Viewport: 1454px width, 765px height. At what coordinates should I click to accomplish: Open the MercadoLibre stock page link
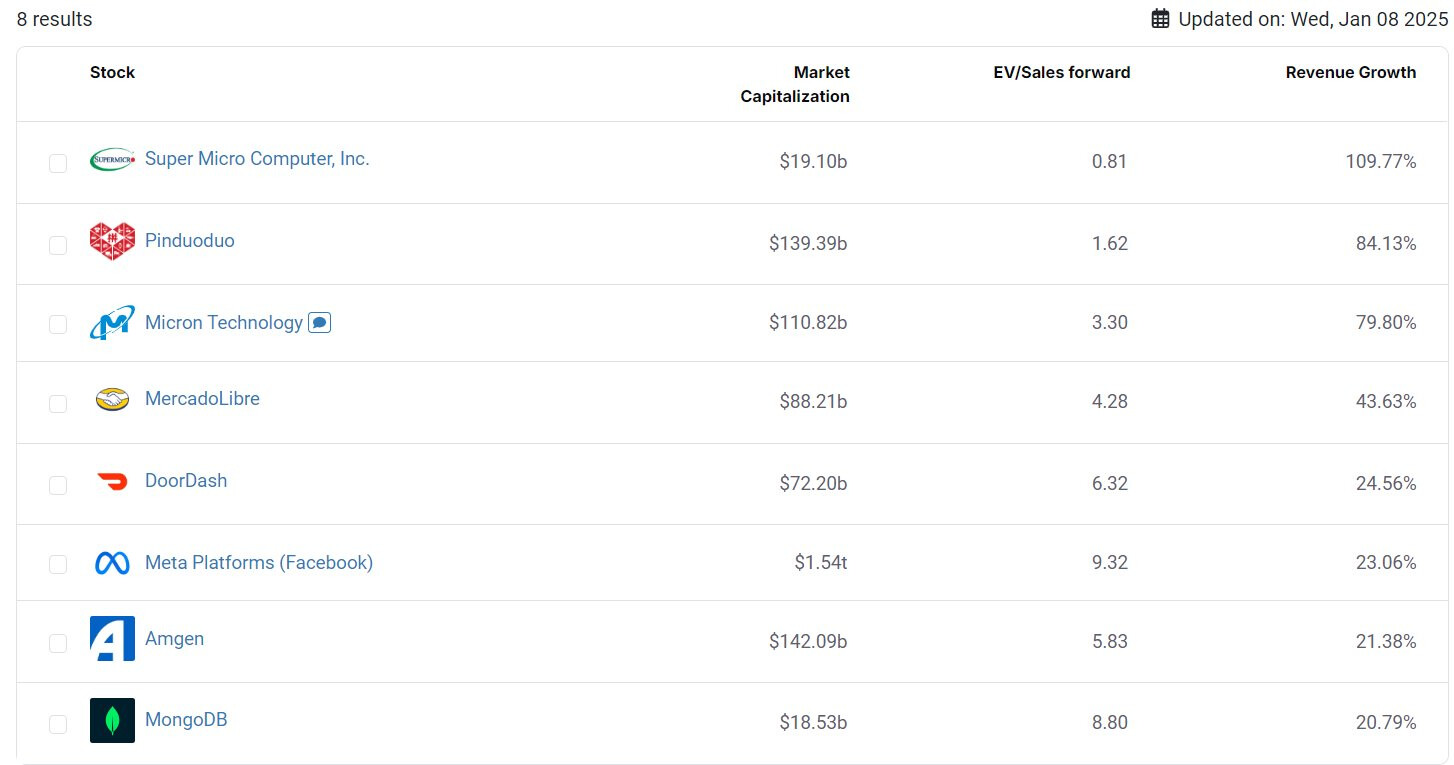[202, 399]
